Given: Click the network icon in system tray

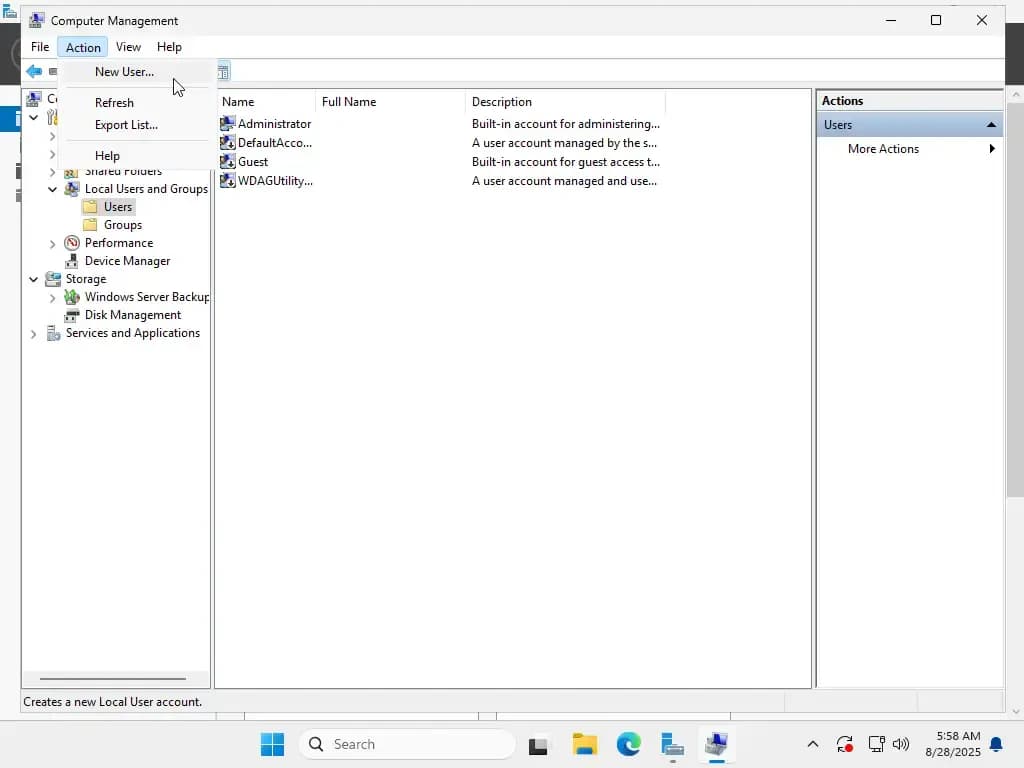Looking at the screenshot, I should tap(876, 744).
